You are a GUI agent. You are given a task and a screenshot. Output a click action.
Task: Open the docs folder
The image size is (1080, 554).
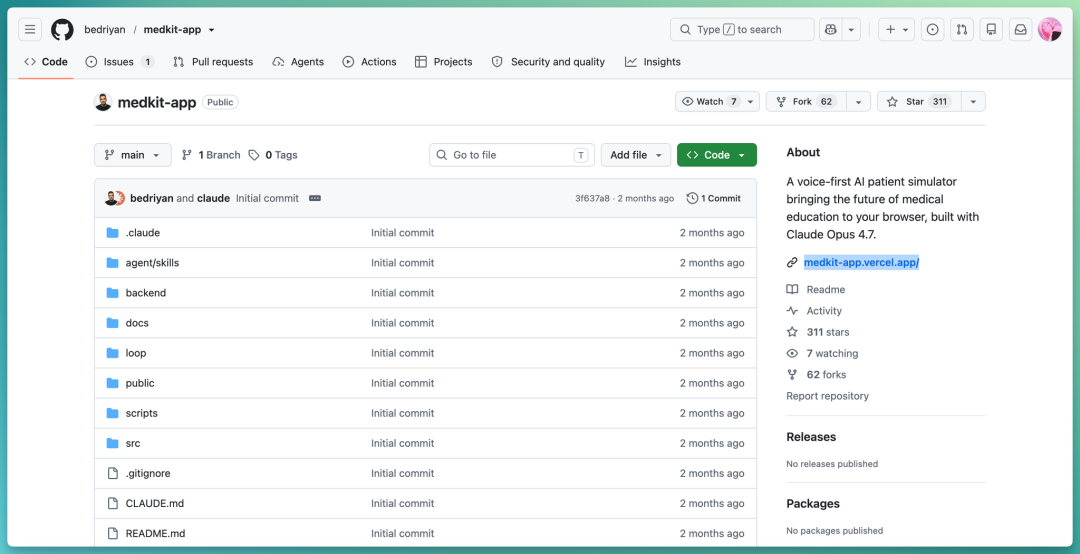[x=137, y=323]
